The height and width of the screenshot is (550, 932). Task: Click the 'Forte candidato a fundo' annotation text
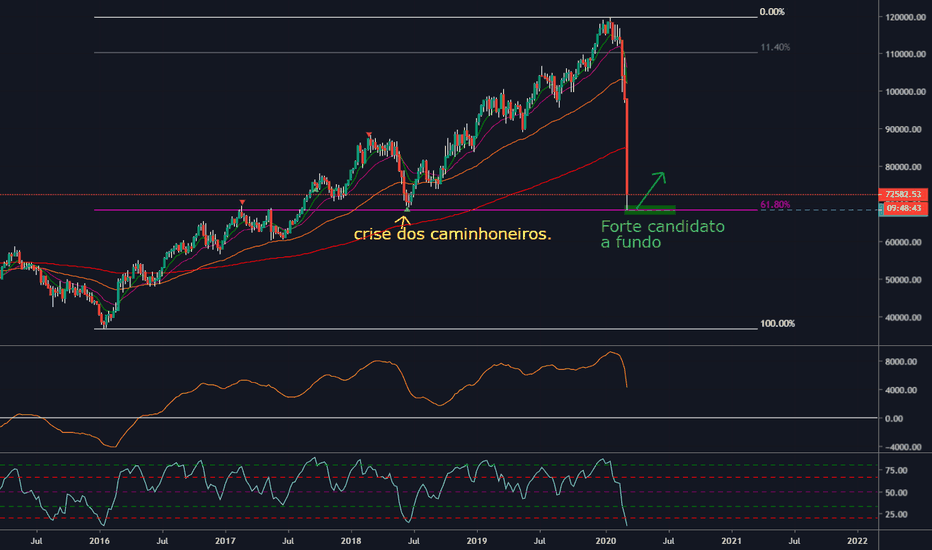tap(662, 234)
